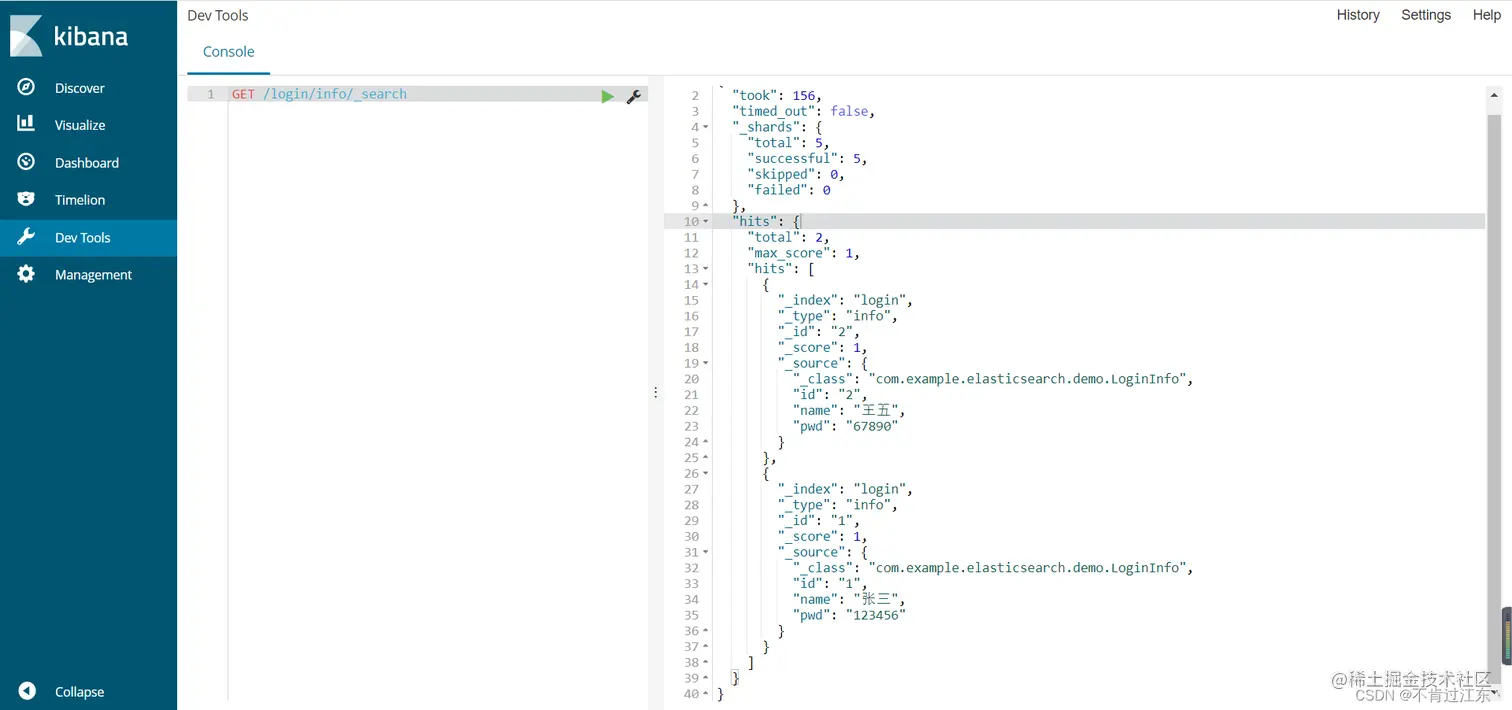Screen dimensions: 1512x710
Task: Click Dev Tools wrench icon in sidebar
Action: (x=27, y=237)
